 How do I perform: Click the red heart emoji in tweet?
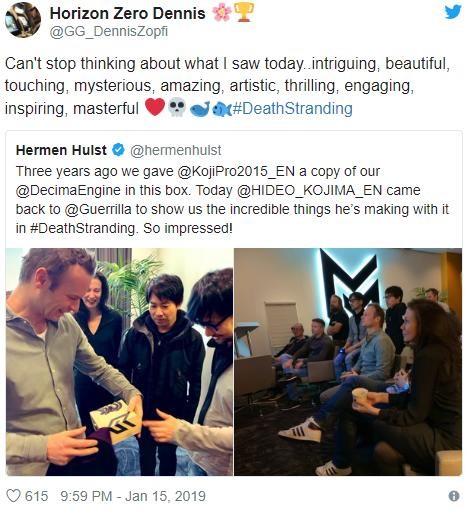coord(155,107)
